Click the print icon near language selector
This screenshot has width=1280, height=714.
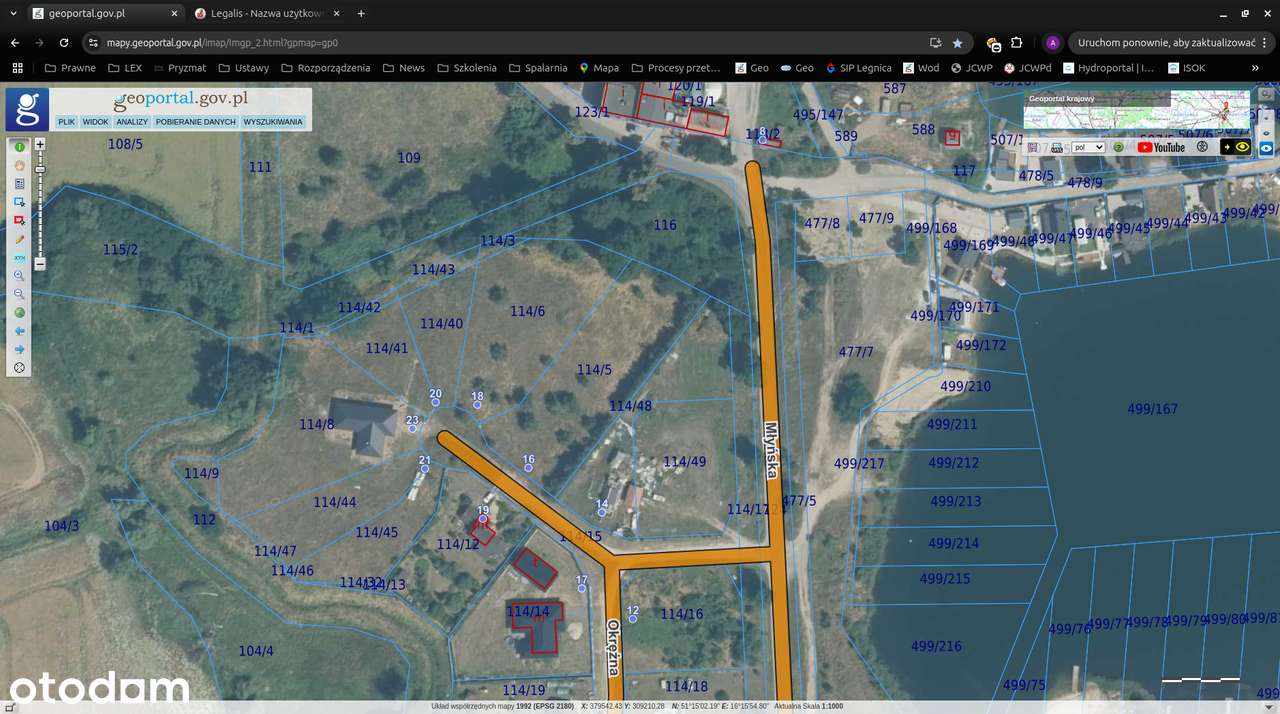pos(1056,147)
